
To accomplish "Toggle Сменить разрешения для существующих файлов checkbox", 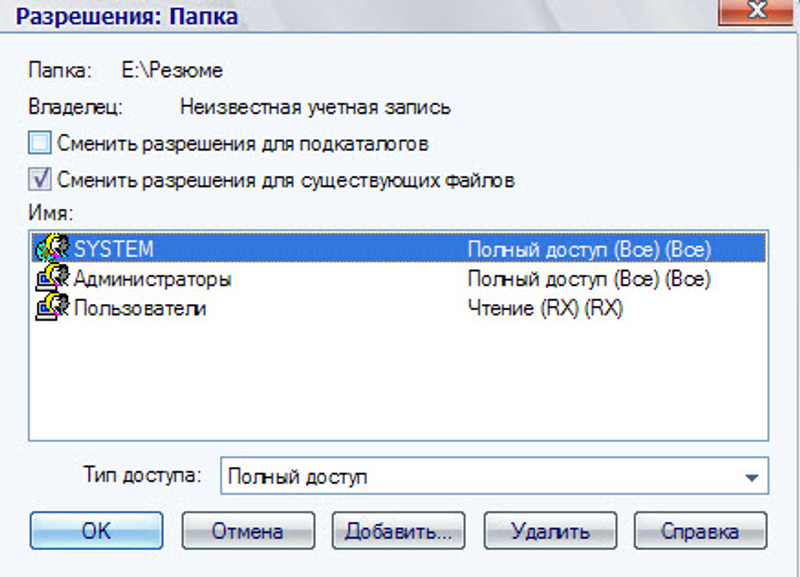I will (x=40, y=180).
